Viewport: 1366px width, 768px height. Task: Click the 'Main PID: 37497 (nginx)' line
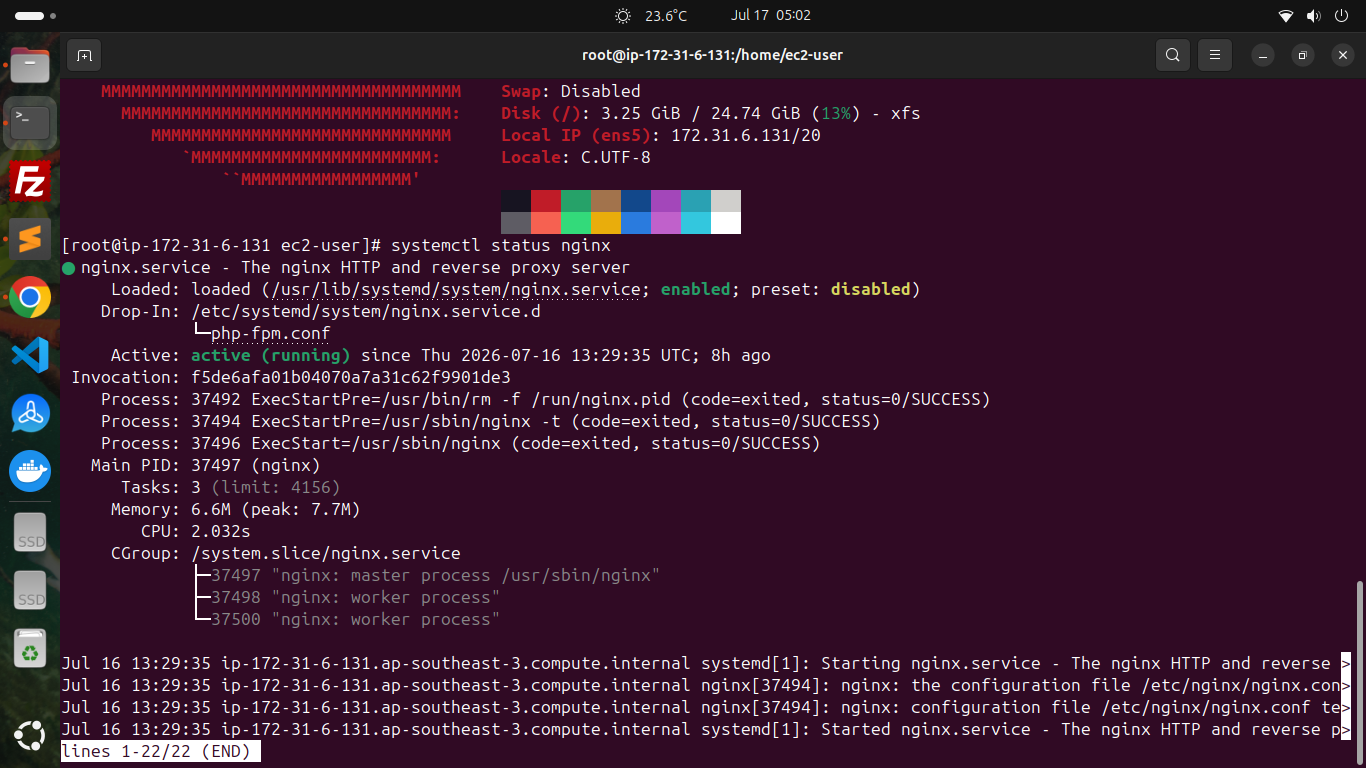(x=206, y=465)
